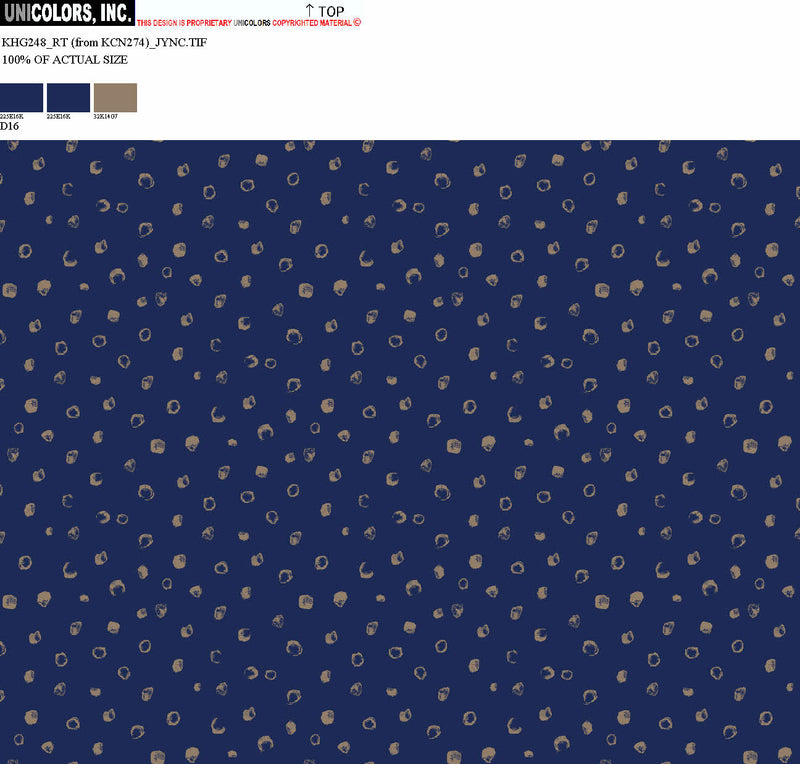Click the JYNC.TIF filename ending
The height and width of the screenshot is (764, 800).
[x=182, y=43]
